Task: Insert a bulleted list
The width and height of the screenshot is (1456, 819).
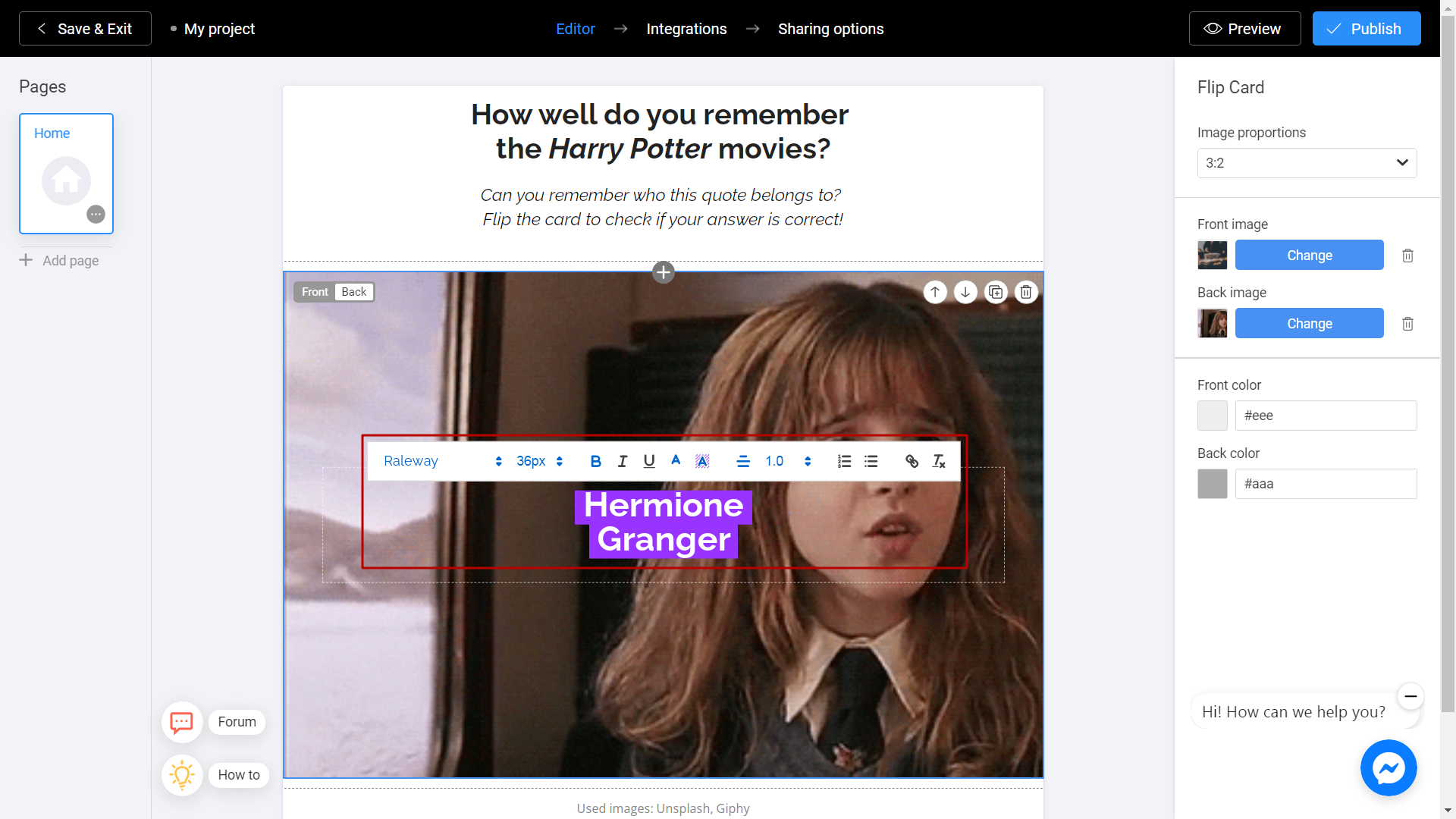Action: click(871, 461)
